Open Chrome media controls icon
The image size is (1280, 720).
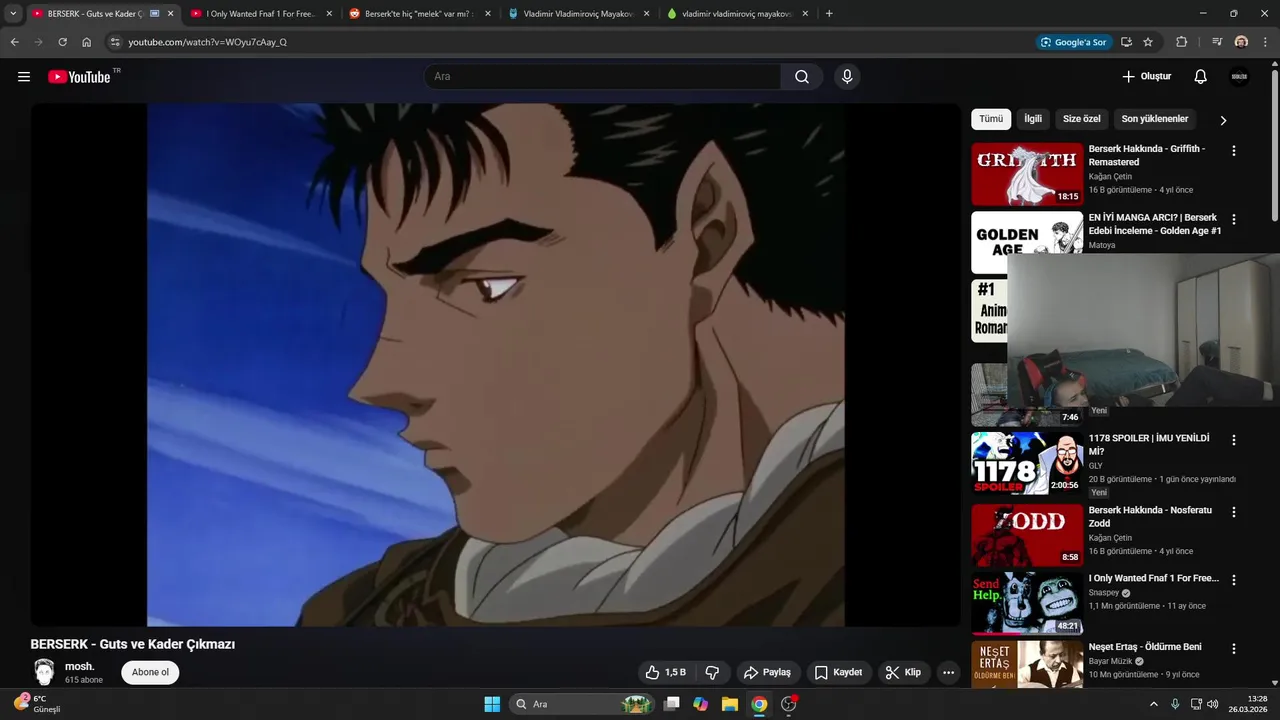tap(1216, 42)
